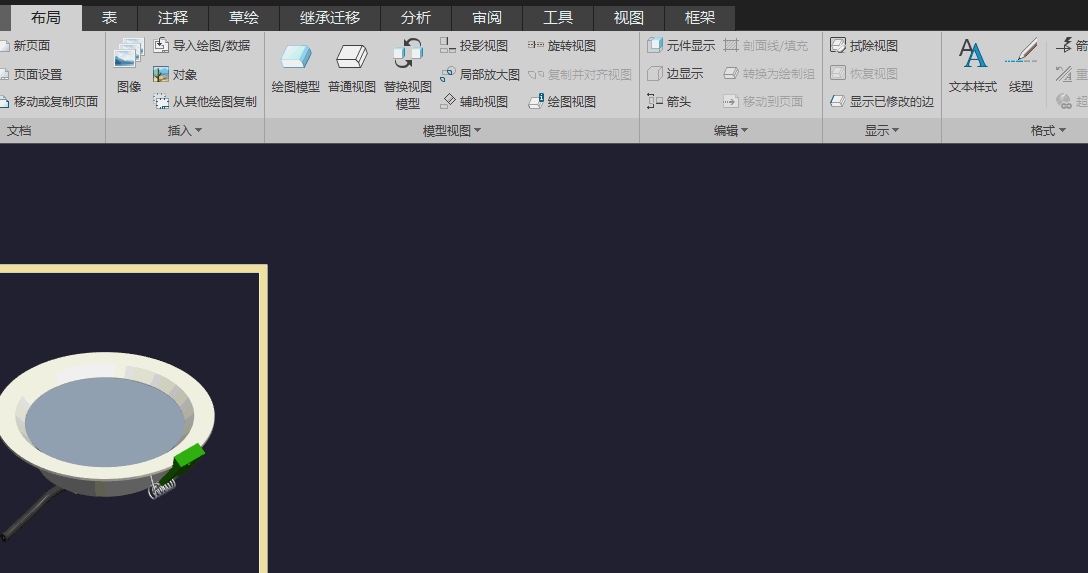This screenshot has width=1088, height=573.
Task: Expand the 格式 group dropdown
Action: pyautogui.click(x=1048, y=130)
